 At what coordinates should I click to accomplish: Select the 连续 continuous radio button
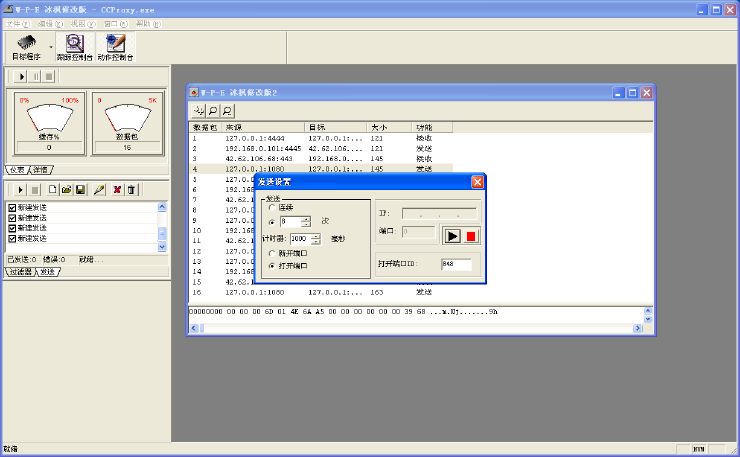[272, 208]
